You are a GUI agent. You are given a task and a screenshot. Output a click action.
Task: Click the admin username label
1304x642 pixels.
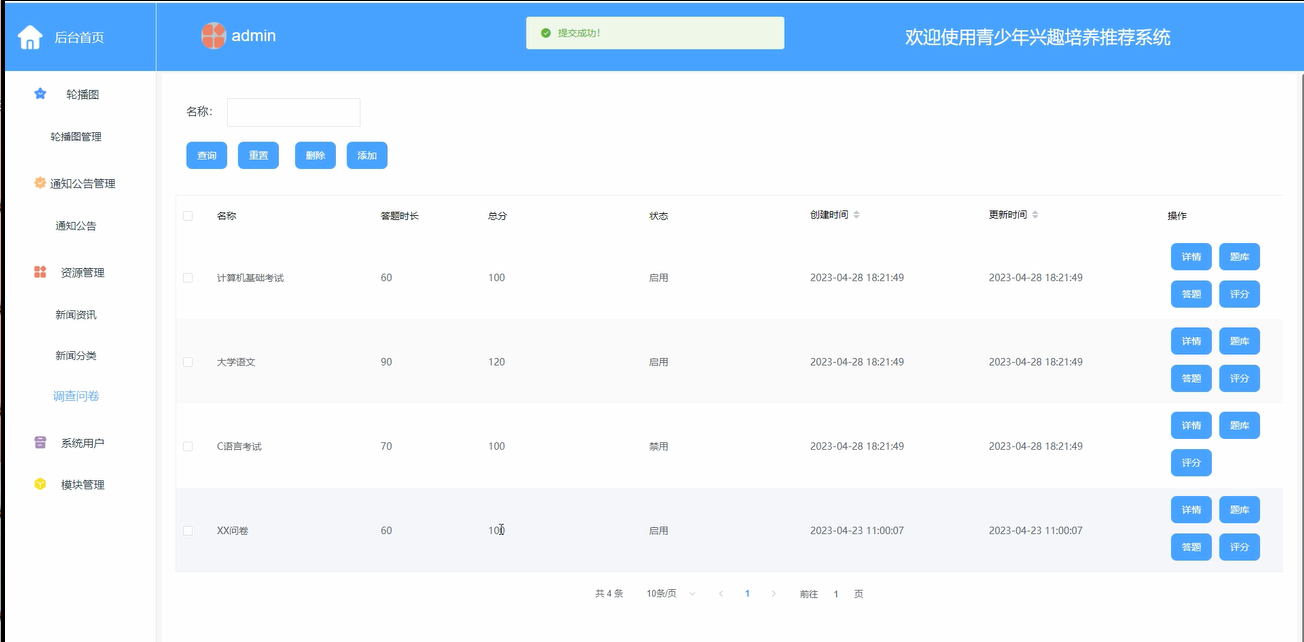(254, 36)
